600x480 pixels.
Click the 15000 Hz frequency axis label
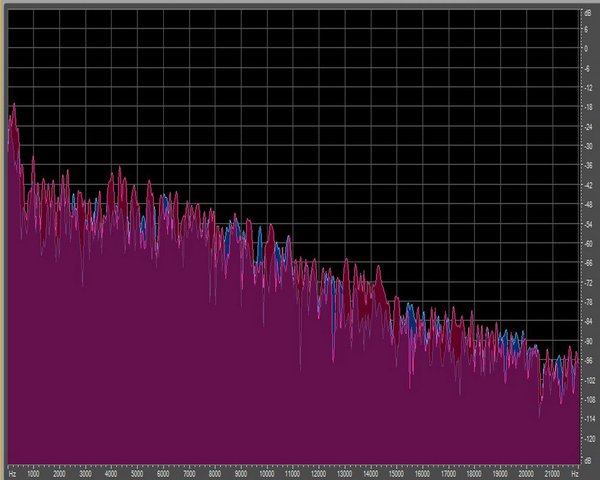(396, 474)
